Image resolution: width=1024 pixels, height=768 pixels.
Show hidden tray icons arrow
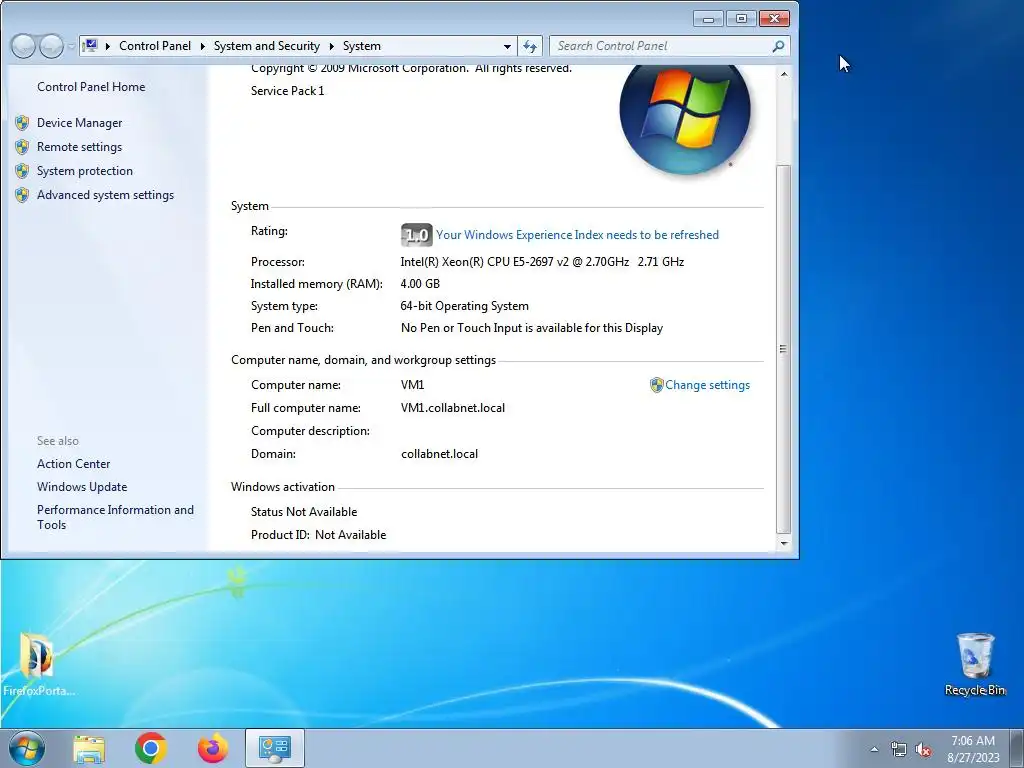874,750
